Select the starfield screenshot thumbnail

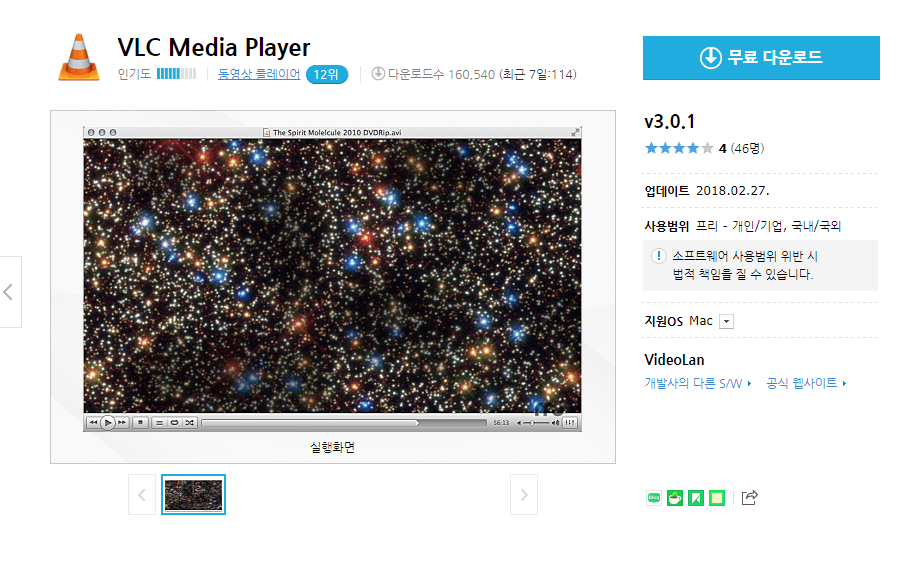[194, 495]
